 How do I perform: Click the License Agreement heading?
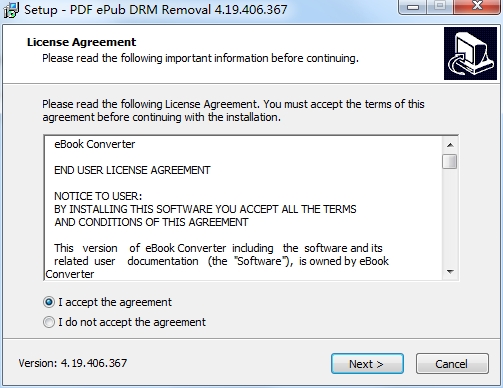(x=81, y=42)
